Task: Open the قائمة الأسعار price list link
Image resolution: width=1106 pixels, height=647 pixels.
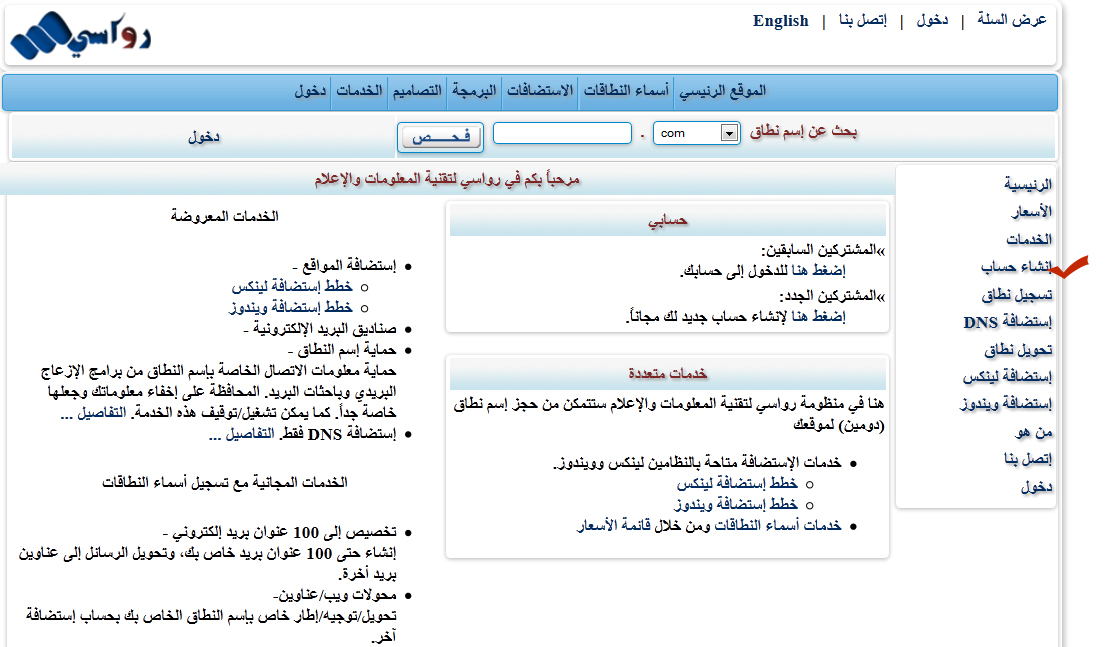Action: (614, 526)
